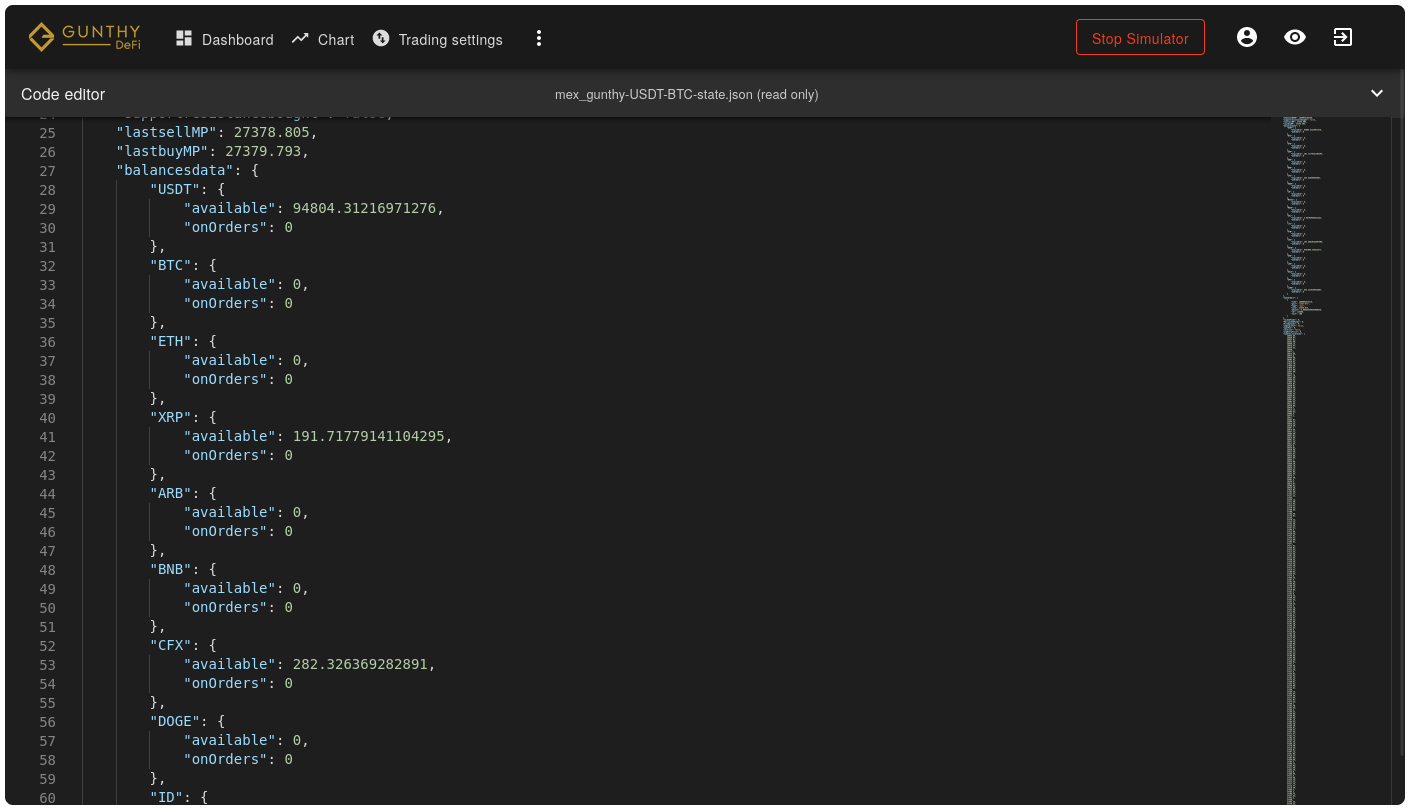The image size is (1410, 810).
Task: Click line number 58 in the gutter
Action: [47, 760]
